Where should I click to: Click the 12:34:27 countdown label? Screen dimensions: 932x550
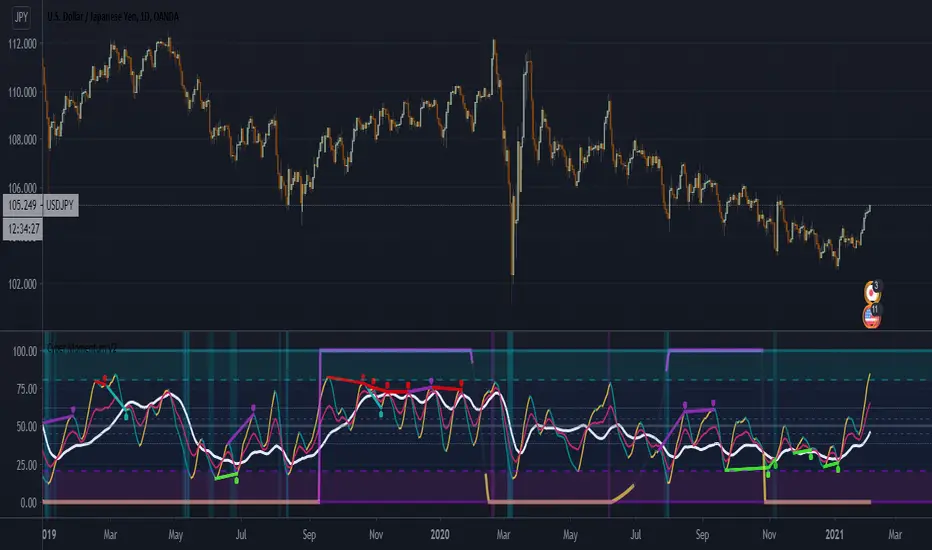click(x=23, y=229)
